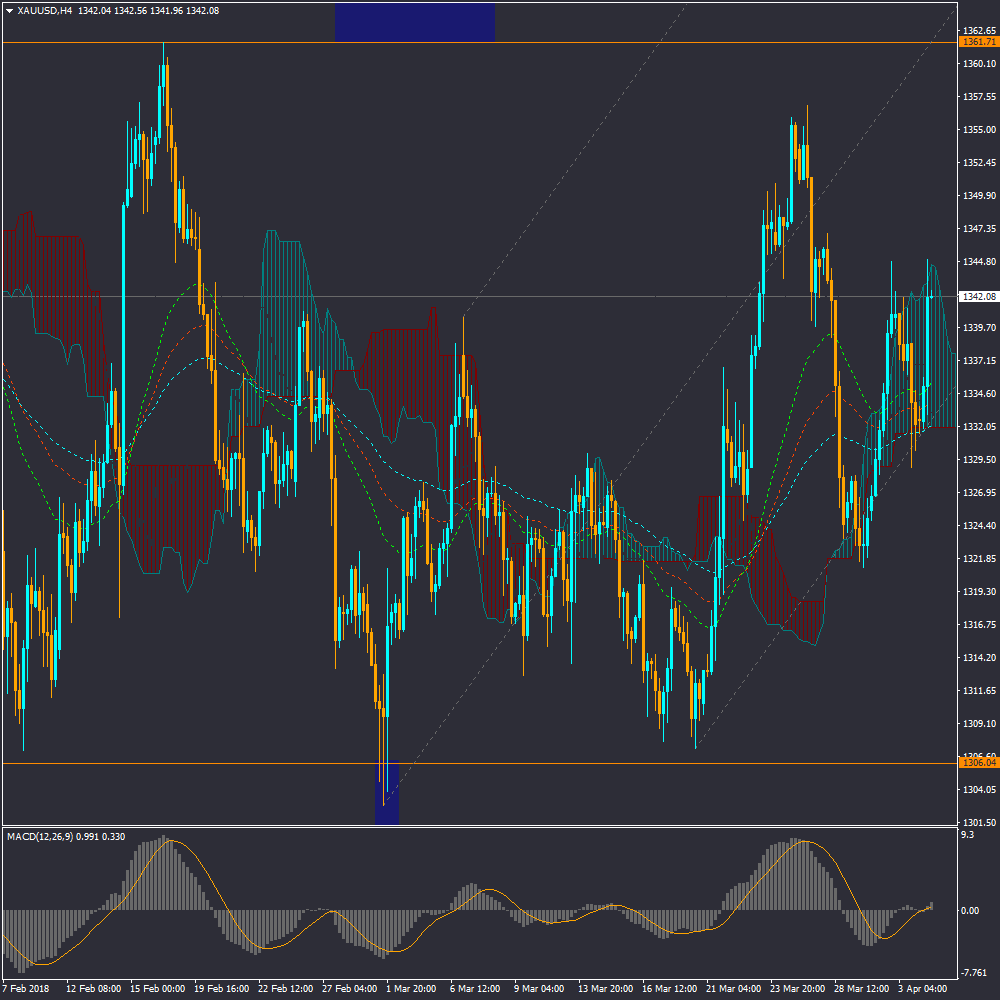
Task: Click 1314.20 on the price axis
Action: point(976,658)
